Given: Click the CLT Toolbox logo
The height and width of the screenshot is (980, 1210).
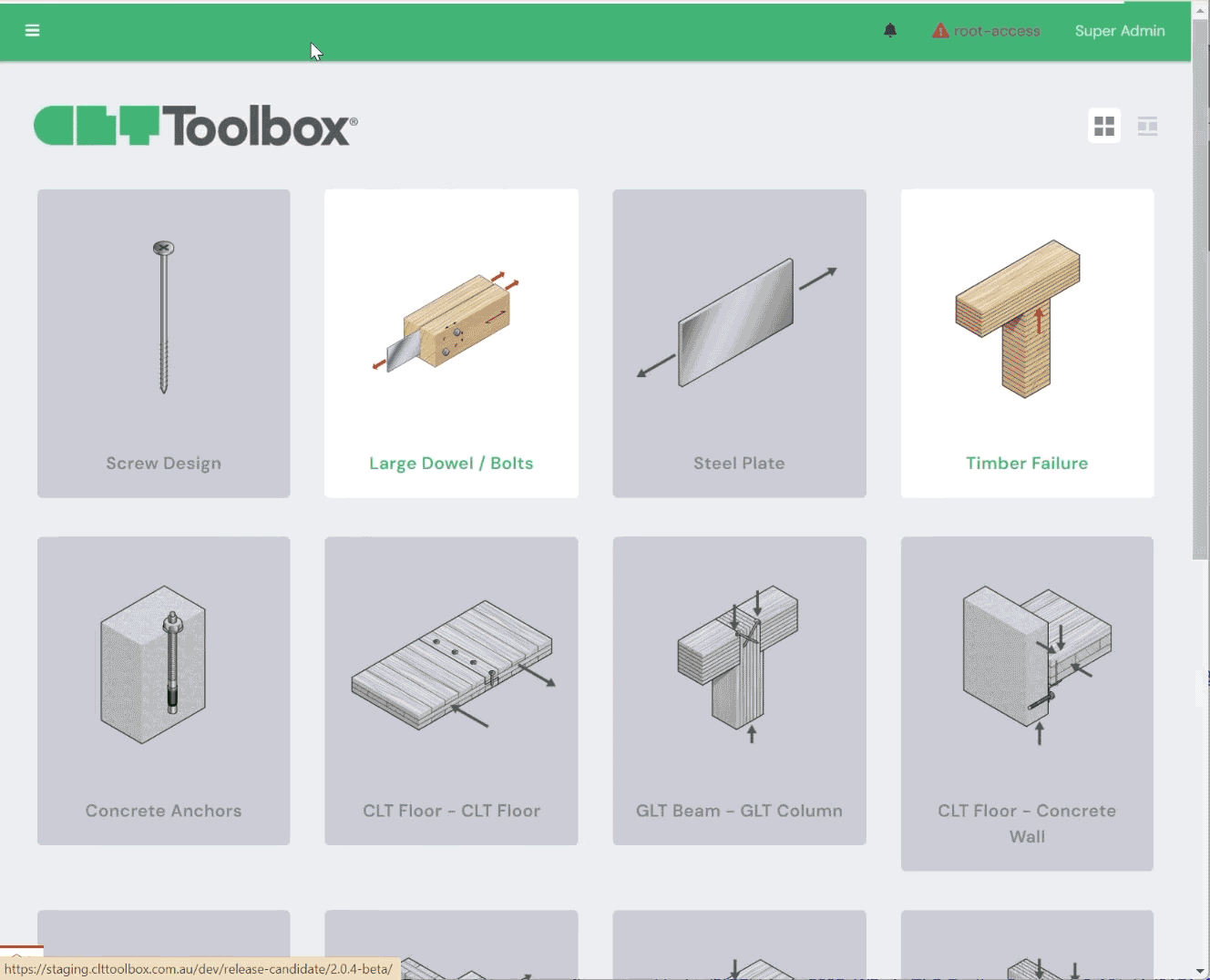Looking at the screenshot, I should point(196,126).
